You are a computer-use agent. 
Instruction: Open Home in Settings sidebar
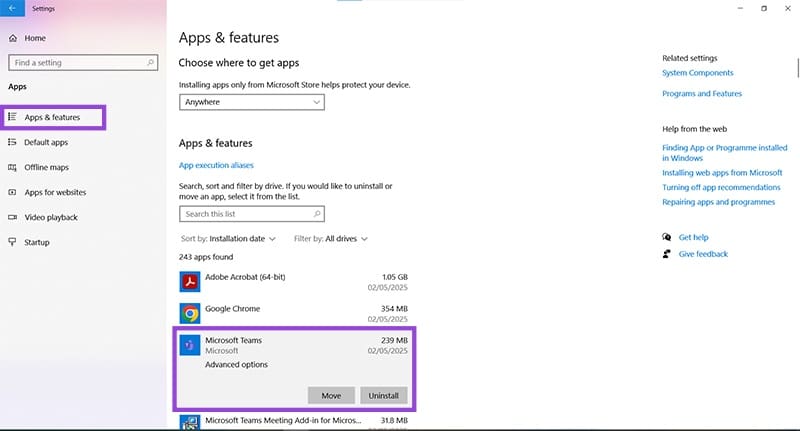[x=35, y=38]
